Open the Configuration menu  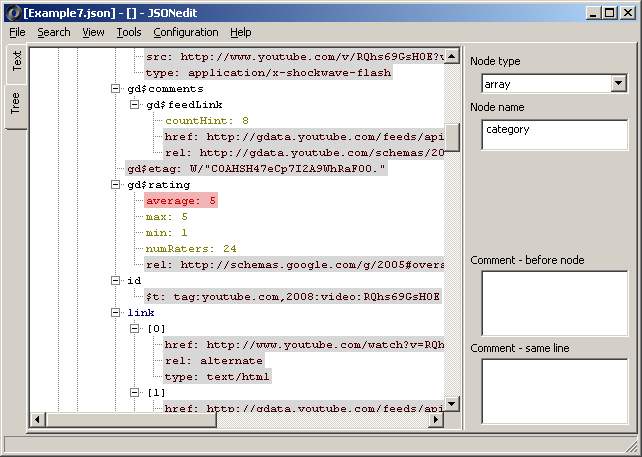[185, 32]
